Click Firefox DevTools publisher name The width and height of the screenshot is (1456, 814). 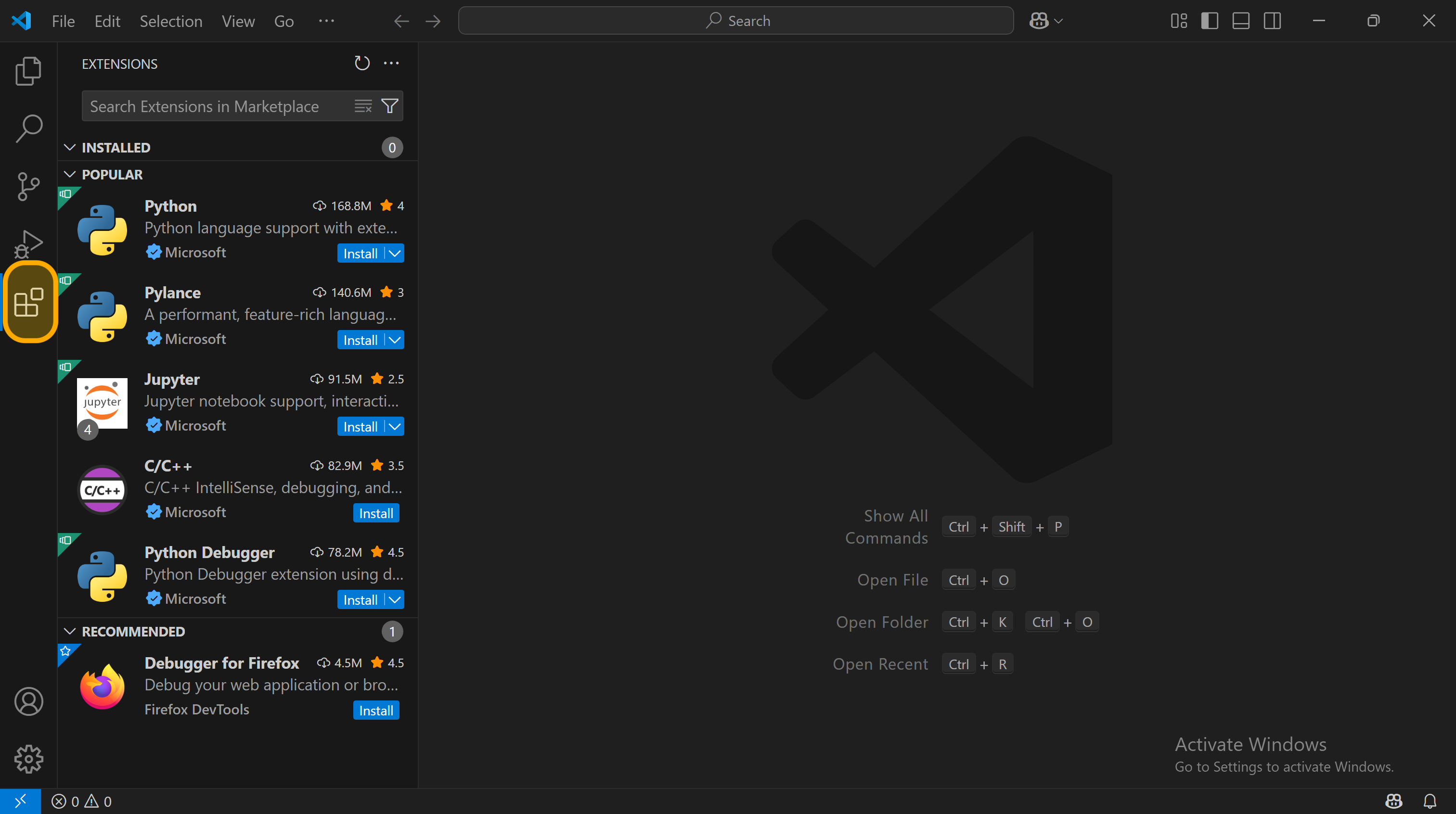coord(197,710)
